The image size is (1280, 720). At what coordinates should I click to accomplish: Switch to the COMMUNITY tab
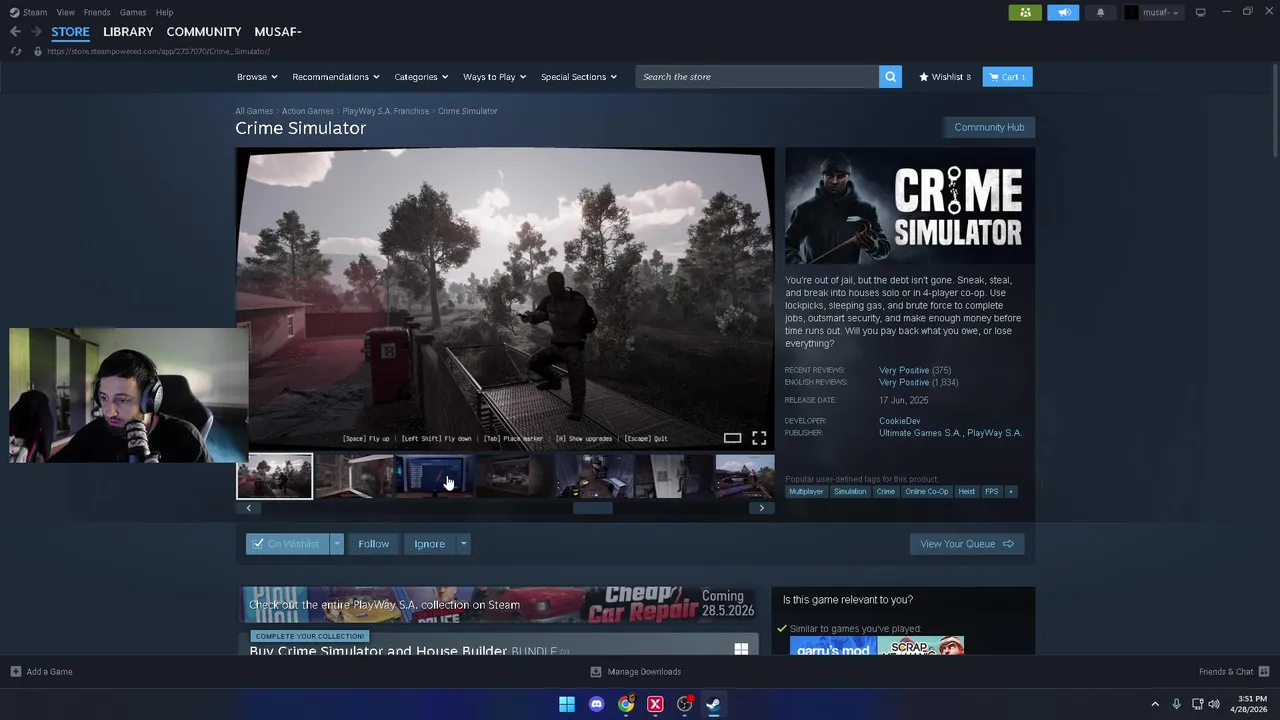click(204, 32)
